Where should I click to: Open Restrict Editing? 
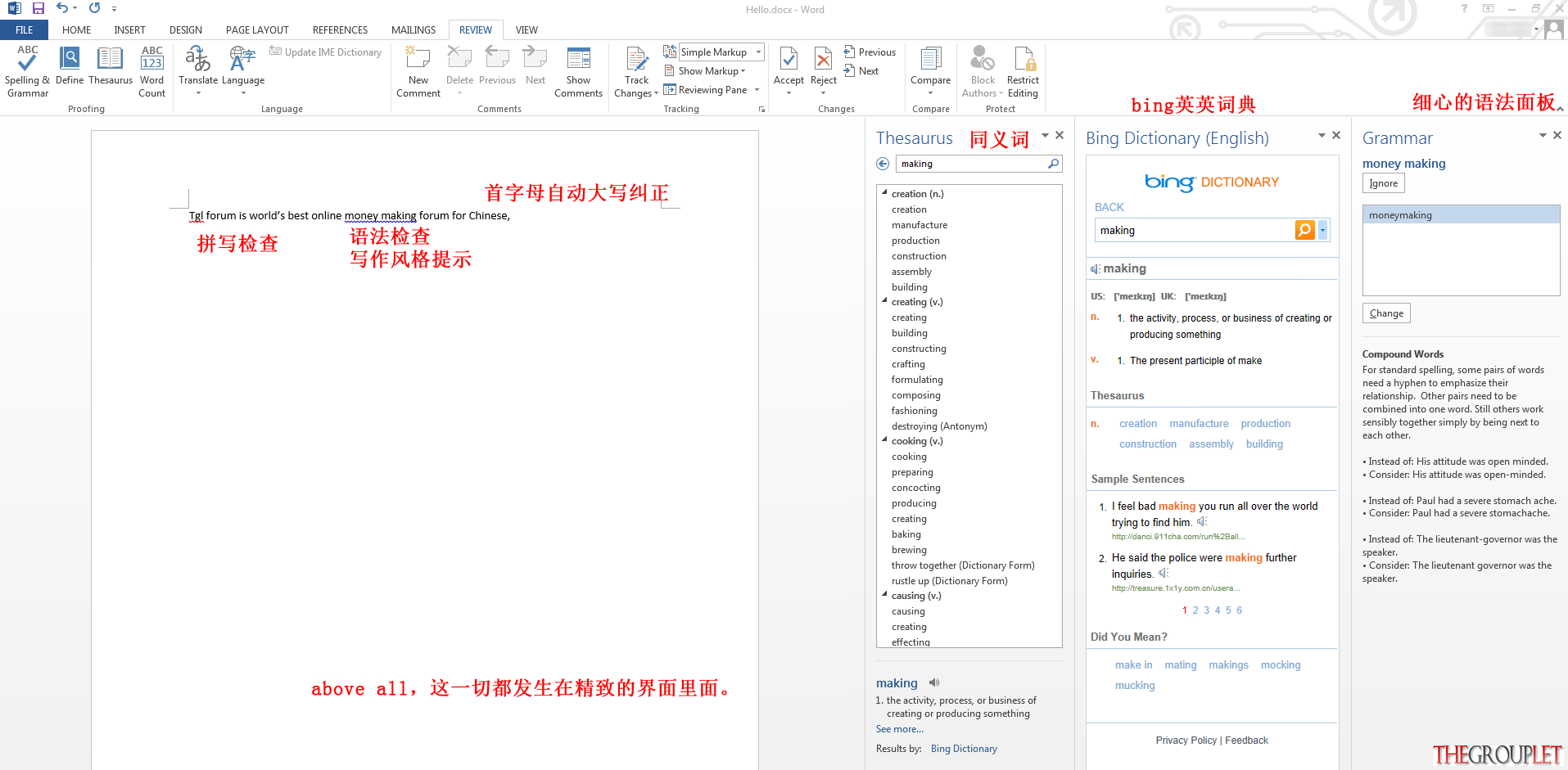coord(1023,71)
